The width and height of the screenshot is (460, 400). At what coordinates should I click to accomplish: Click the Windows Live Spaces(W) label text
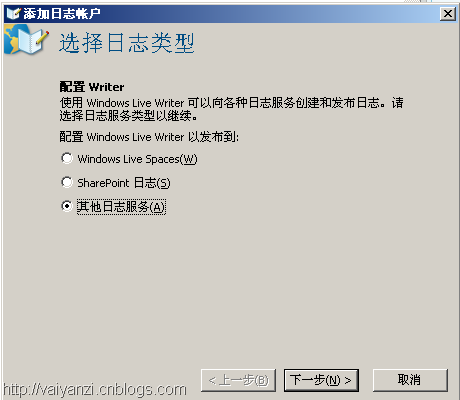point(137,159)
